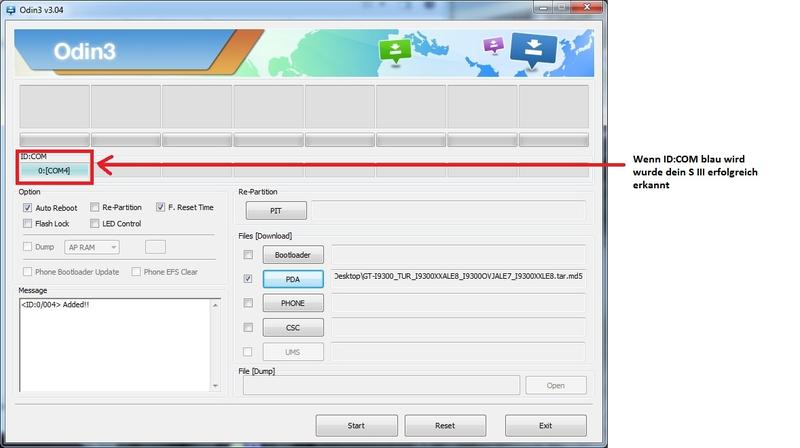800x448 pixels.
Task: Close the Odin3 window
Action: point(584,9)
